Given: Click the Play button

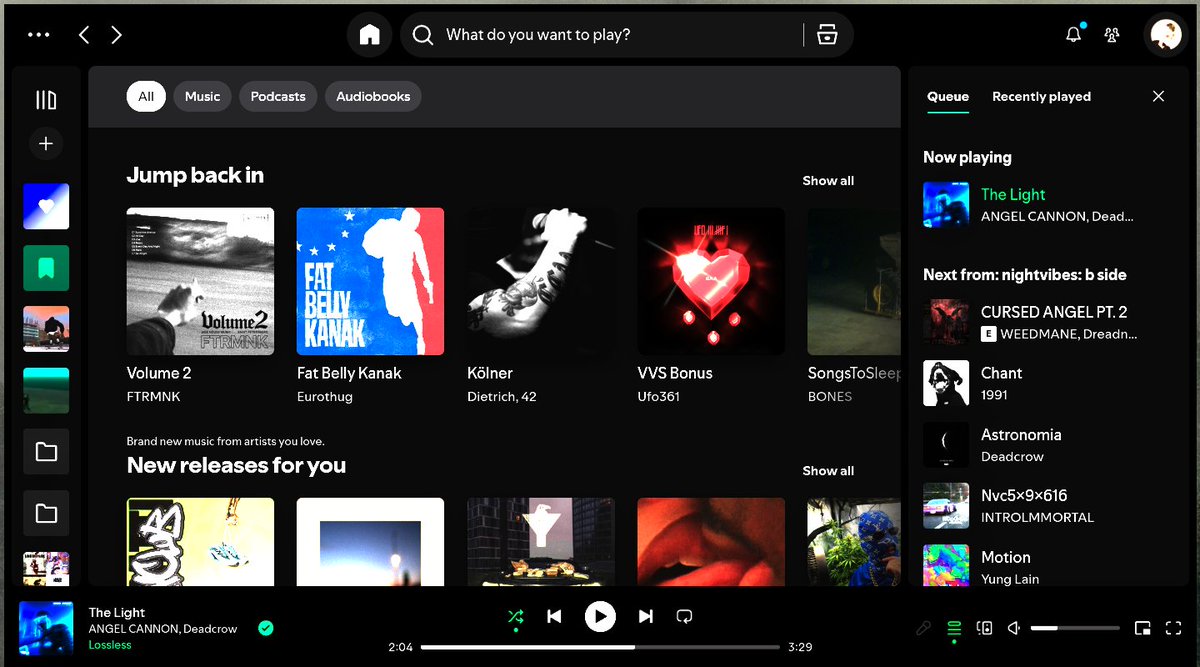Looking at the screenshot, I should point(600,617).
